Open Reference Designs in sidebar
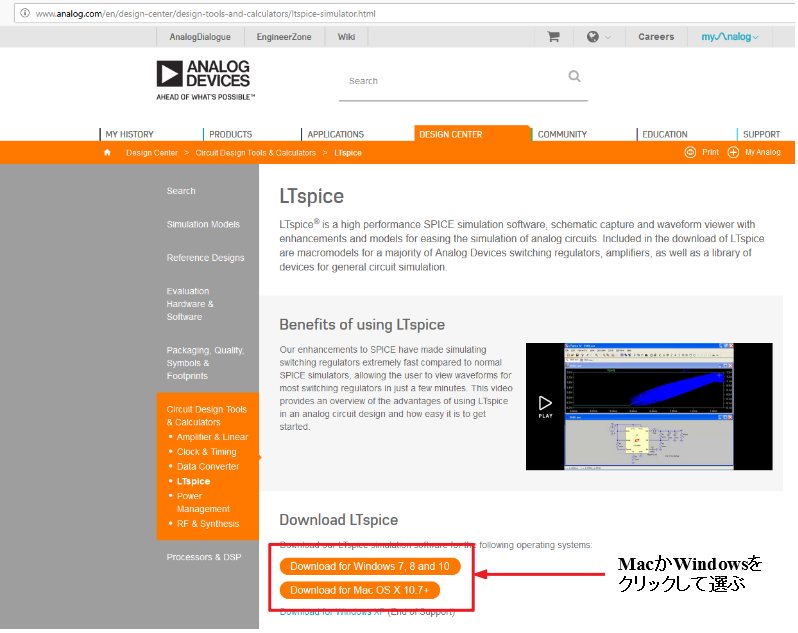This screenshot has width=798, height=633. [206, 258]
